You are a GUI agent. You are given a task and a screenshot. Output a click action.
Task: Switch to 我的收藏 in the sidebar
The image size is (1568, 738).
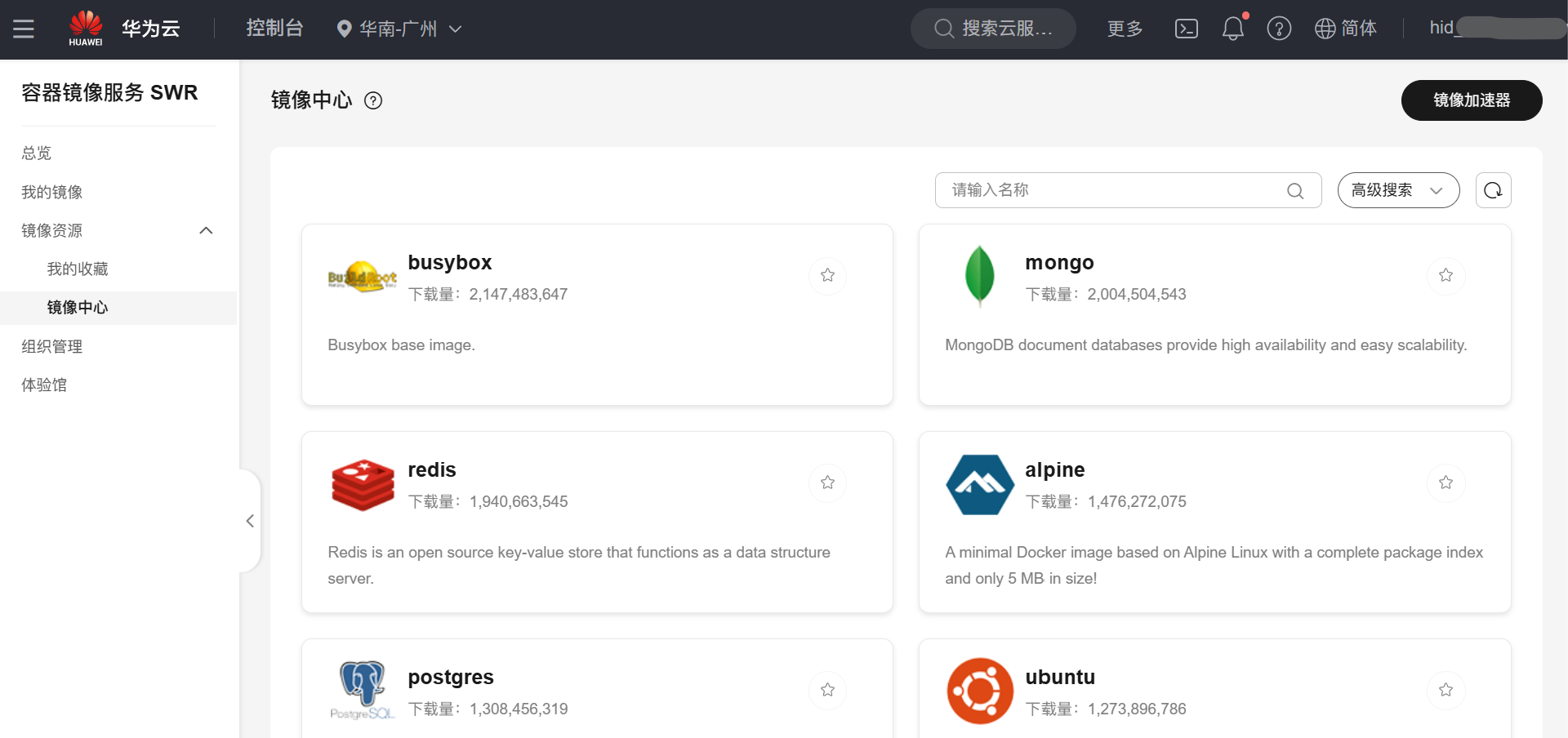(78, 268)
